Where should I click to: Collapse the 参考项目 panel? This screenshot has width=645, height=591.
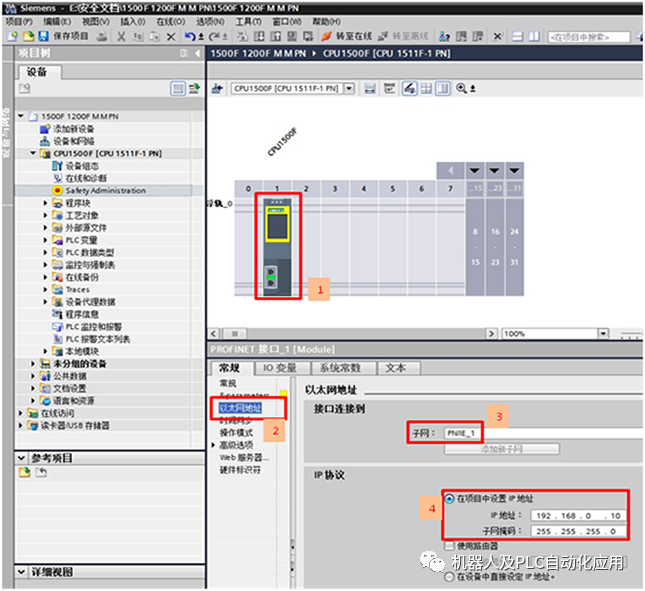pyautogui.click(x=21, y=458)
